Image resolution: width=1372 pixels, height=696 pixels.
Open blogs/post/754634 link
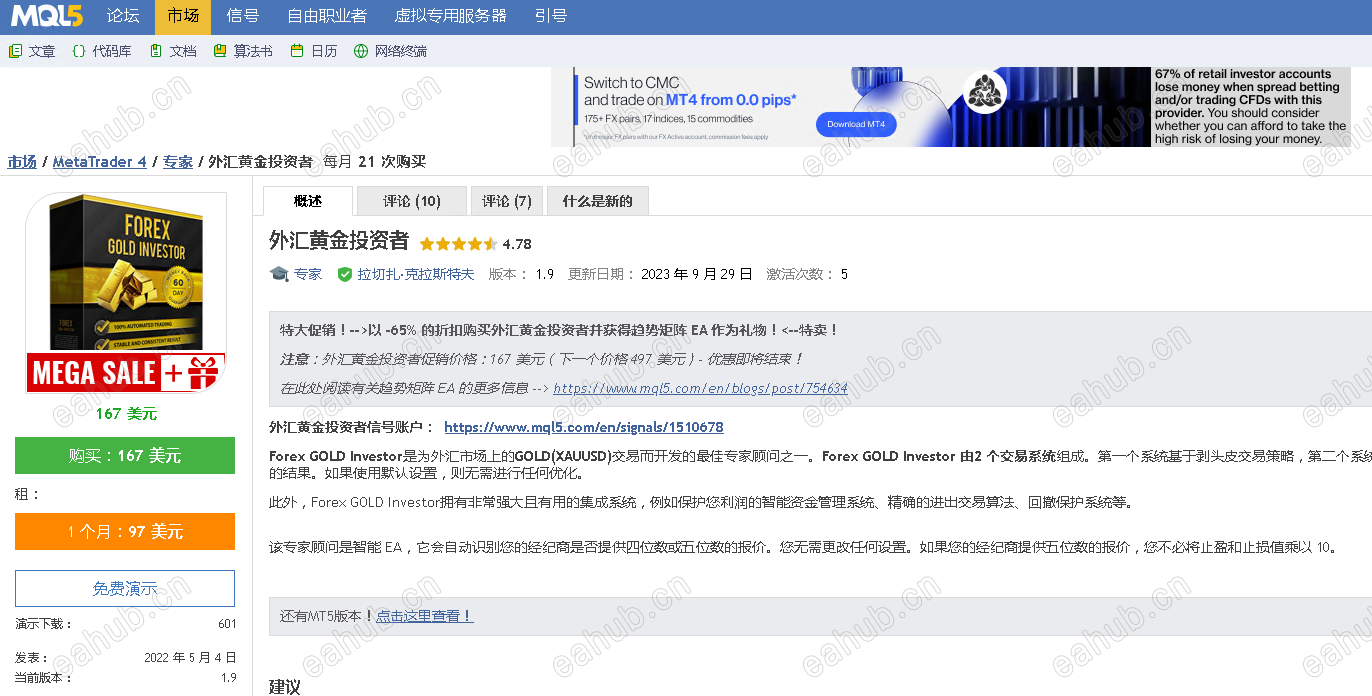(700, 388)
